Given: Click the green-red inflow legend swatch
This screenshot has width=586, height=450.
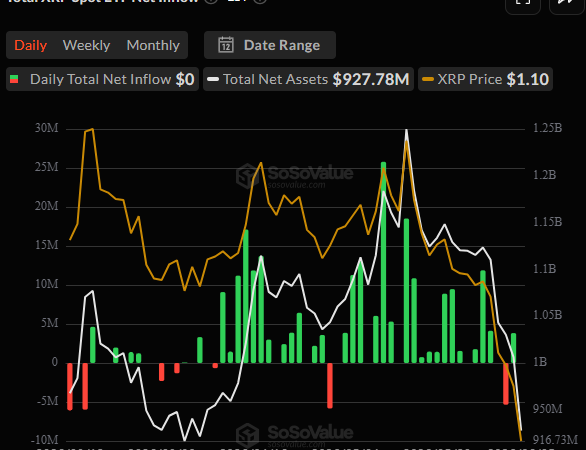Looking at the screenshot, I should click(x=14, y=79).
